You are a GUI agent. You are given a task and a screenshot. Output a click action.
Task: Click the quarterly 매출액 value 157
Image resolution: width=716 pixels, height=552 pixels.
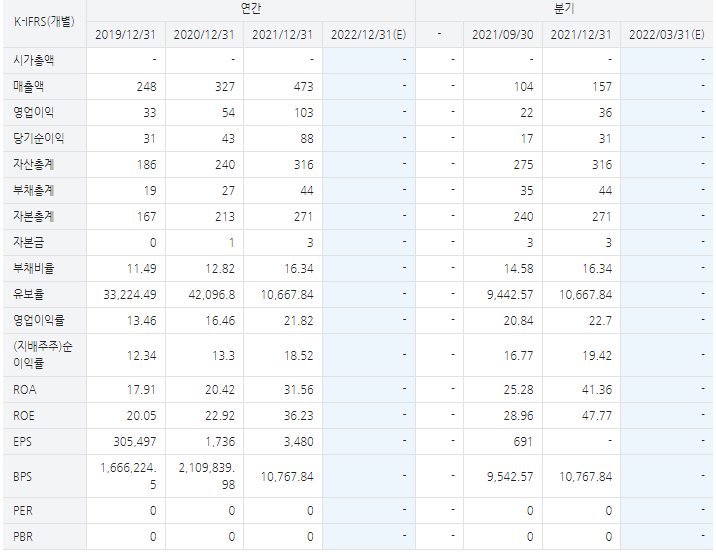coord(602,87)
